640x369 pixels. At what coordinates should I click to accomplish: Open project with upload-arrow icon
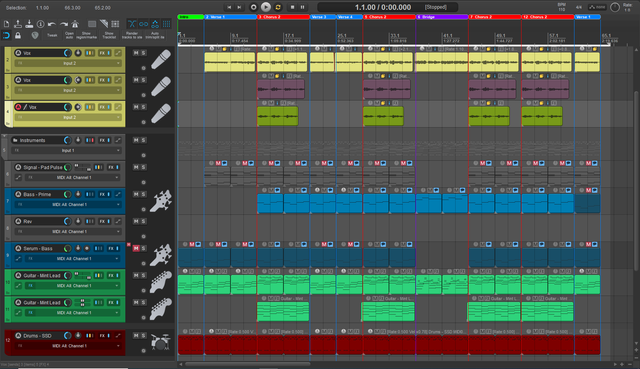[x=18, y=24]
